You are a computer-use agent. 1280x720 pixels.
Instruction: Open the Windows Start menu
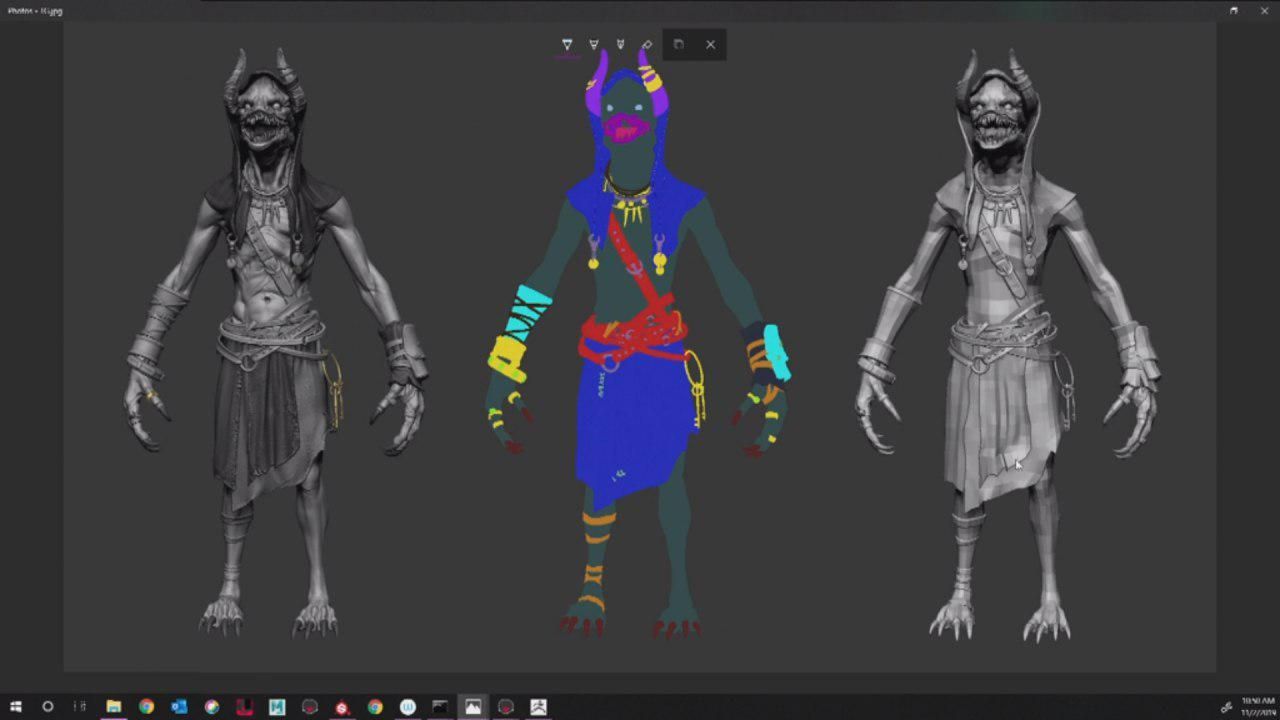(x=16, y=707)
